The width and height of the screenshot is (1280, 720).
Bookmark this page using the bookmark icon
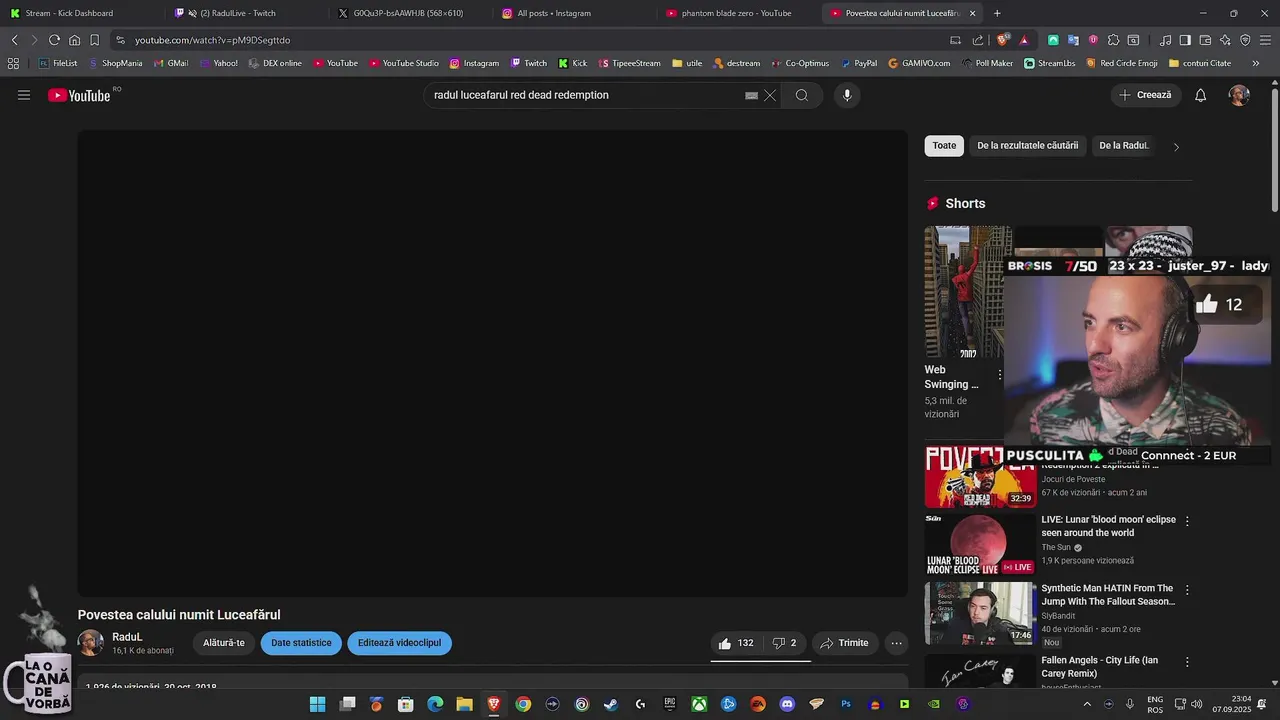[x=94, y=40]
